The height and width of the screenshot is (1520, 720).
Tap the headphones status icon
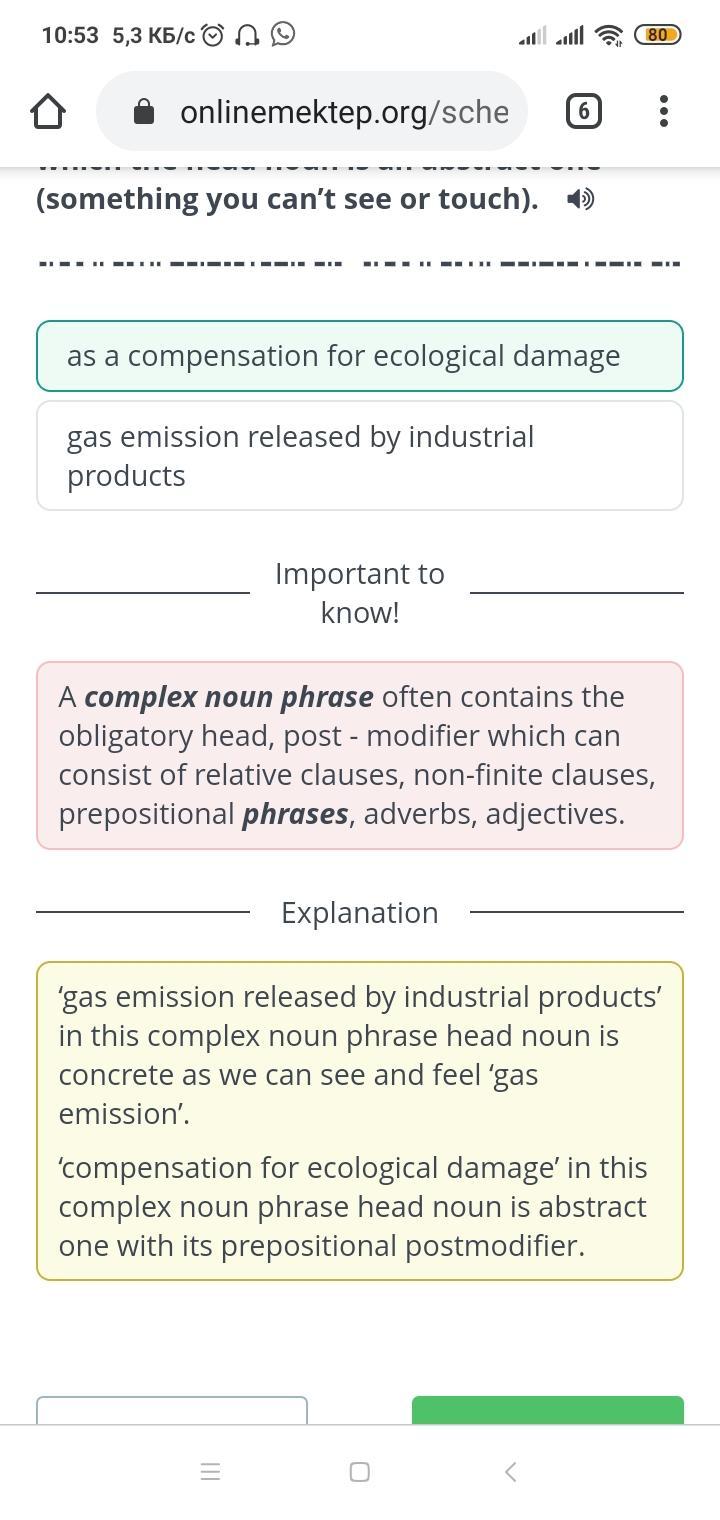(247, 36)
